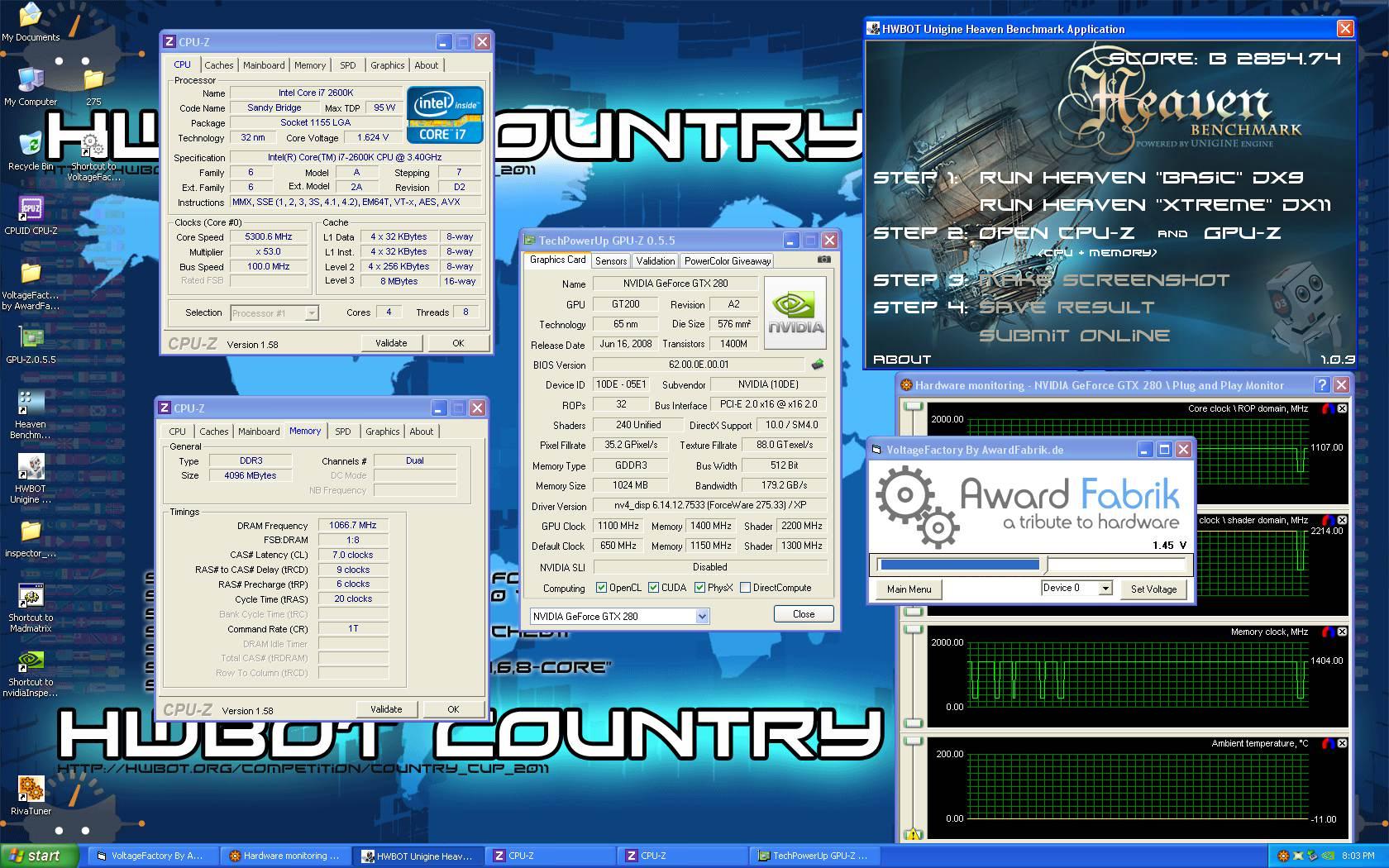
Task: Click the Set Voltage button
Action: pos(1153,589)
